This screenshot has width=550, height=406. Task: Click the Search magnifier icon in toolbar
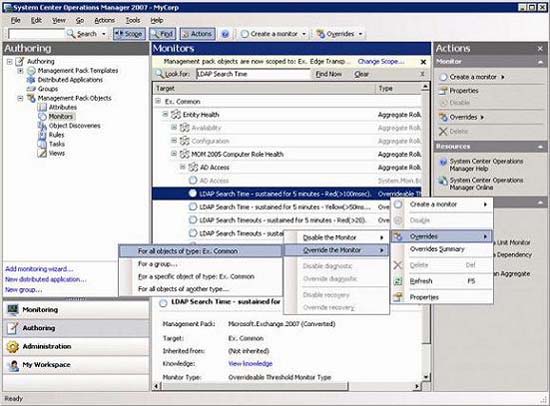(71, 34)
